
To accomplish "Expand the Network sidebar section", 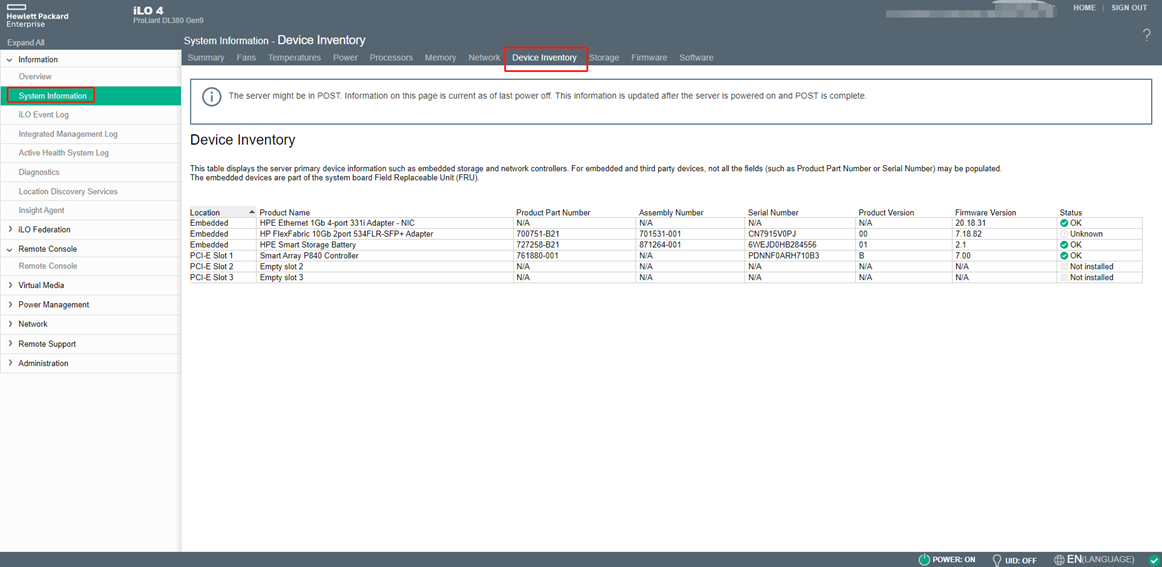I will (10, 324).
